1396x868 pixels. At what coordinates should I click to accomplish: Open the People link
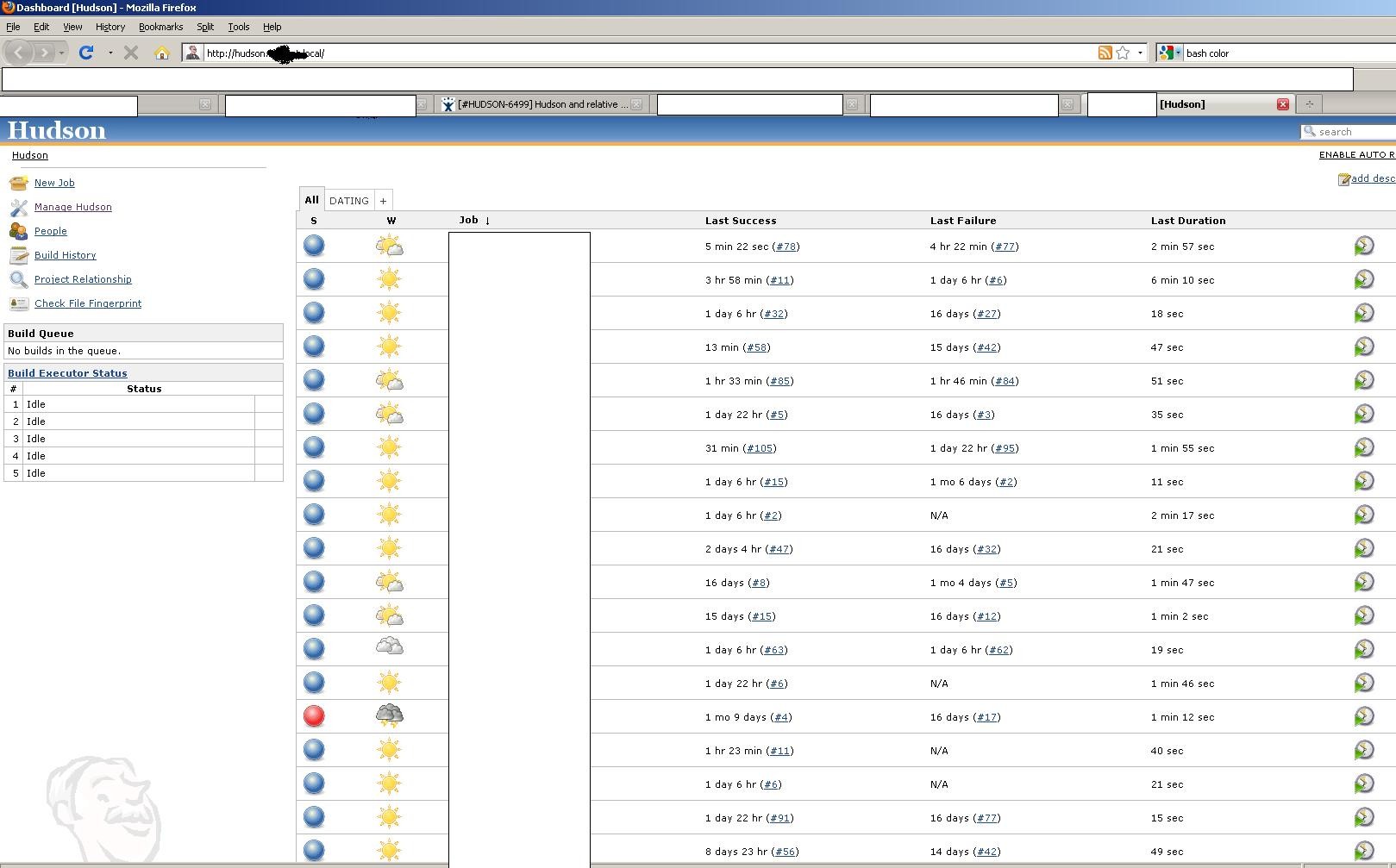[51, 231]
